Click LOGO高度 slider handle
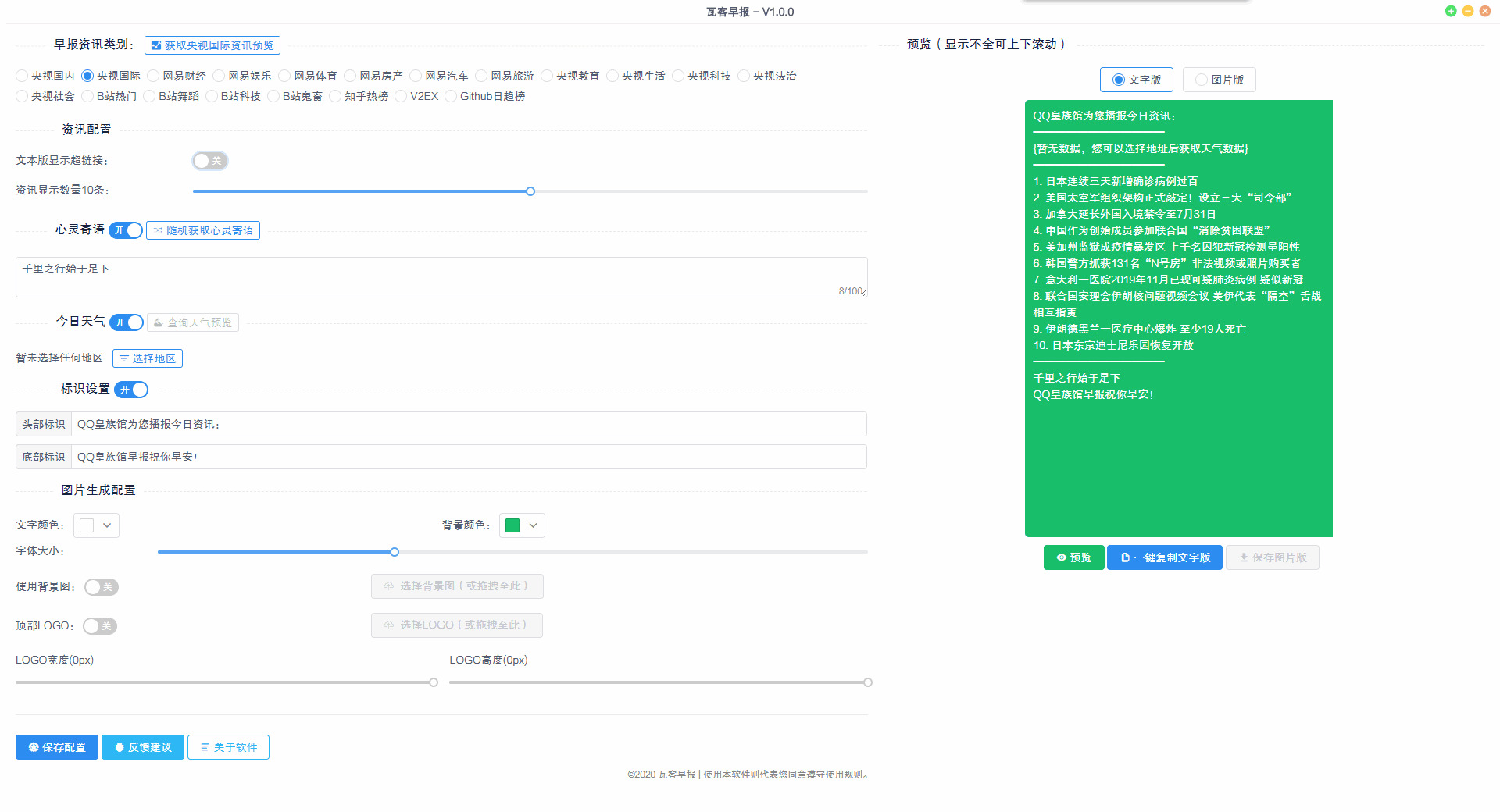Image resolution: width=1500 pixels, height=812 pixels. pos(868,682)
